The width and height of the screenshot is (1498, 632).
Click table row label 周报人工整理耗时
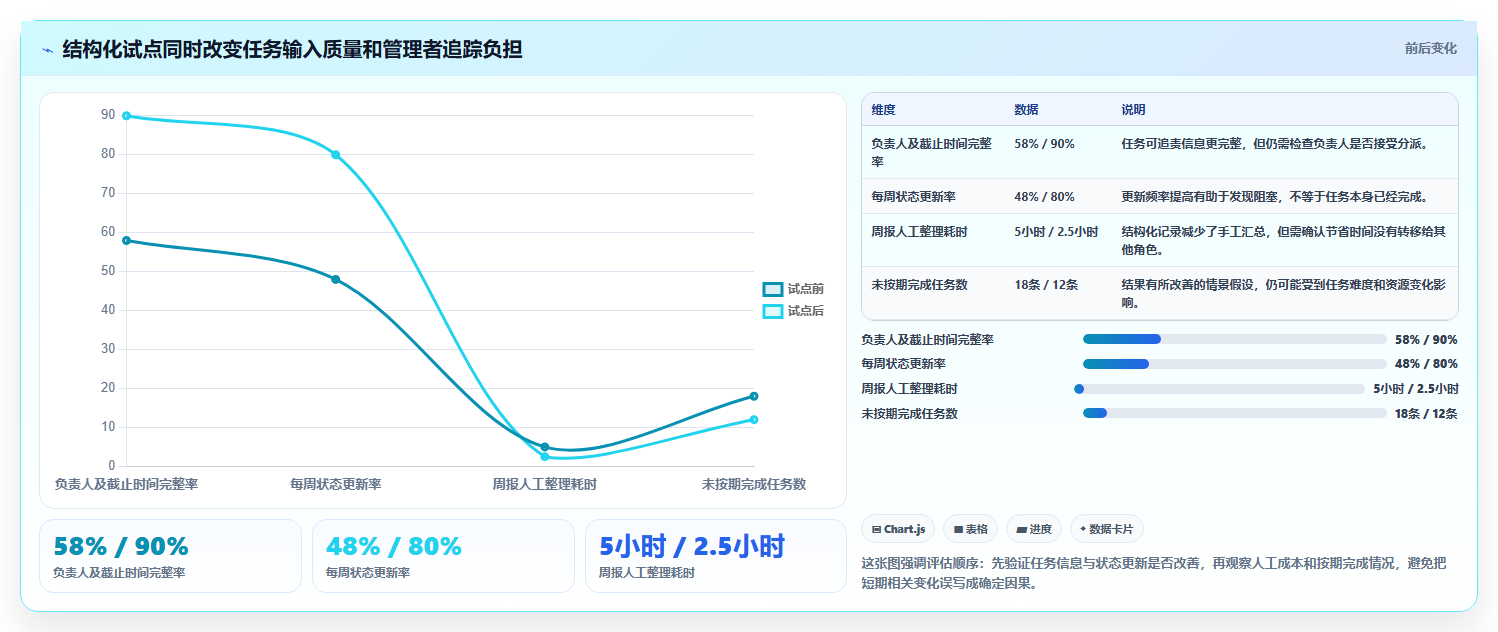point(919,232)
